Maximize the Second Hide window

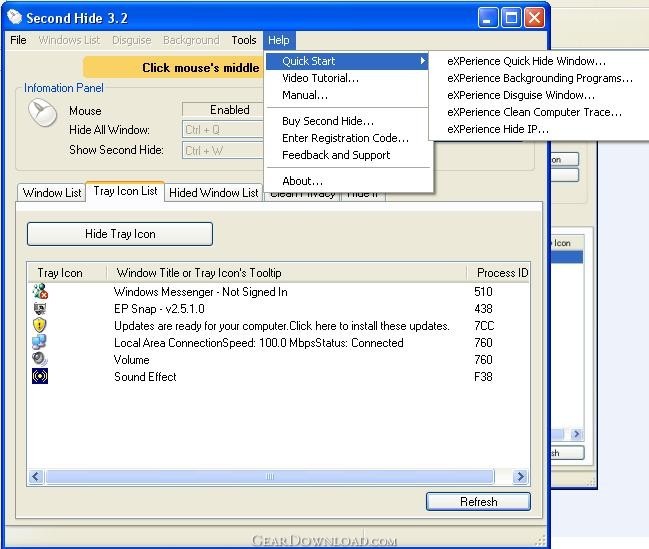point(511,18)
